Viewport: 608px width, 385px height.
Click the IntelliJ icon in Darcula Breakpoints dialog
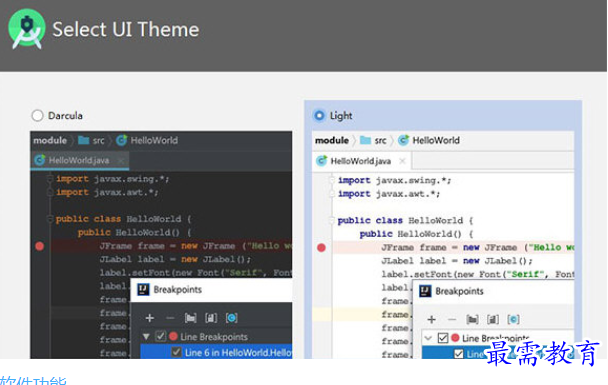tap(143, 290)
